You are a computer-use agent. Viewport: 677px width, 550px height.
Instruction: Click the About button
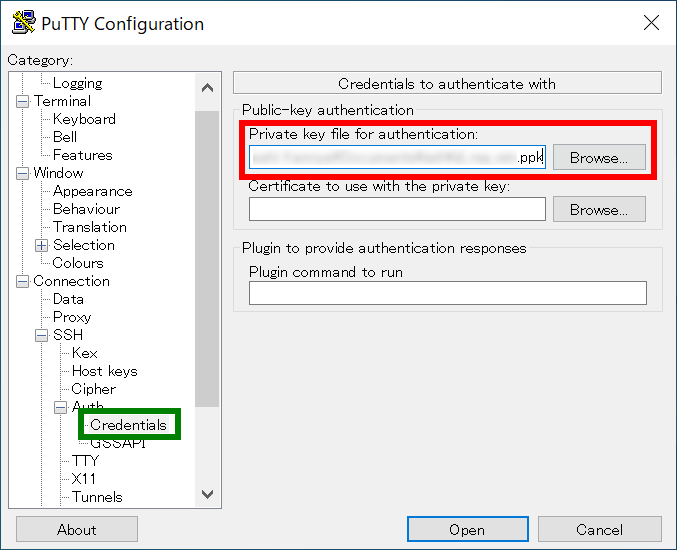coord(77,529)
